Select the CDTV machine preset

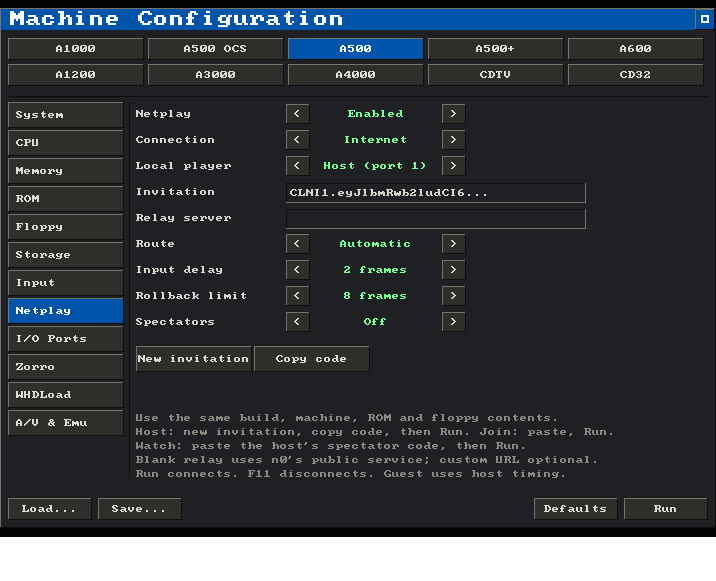point(495,75)
